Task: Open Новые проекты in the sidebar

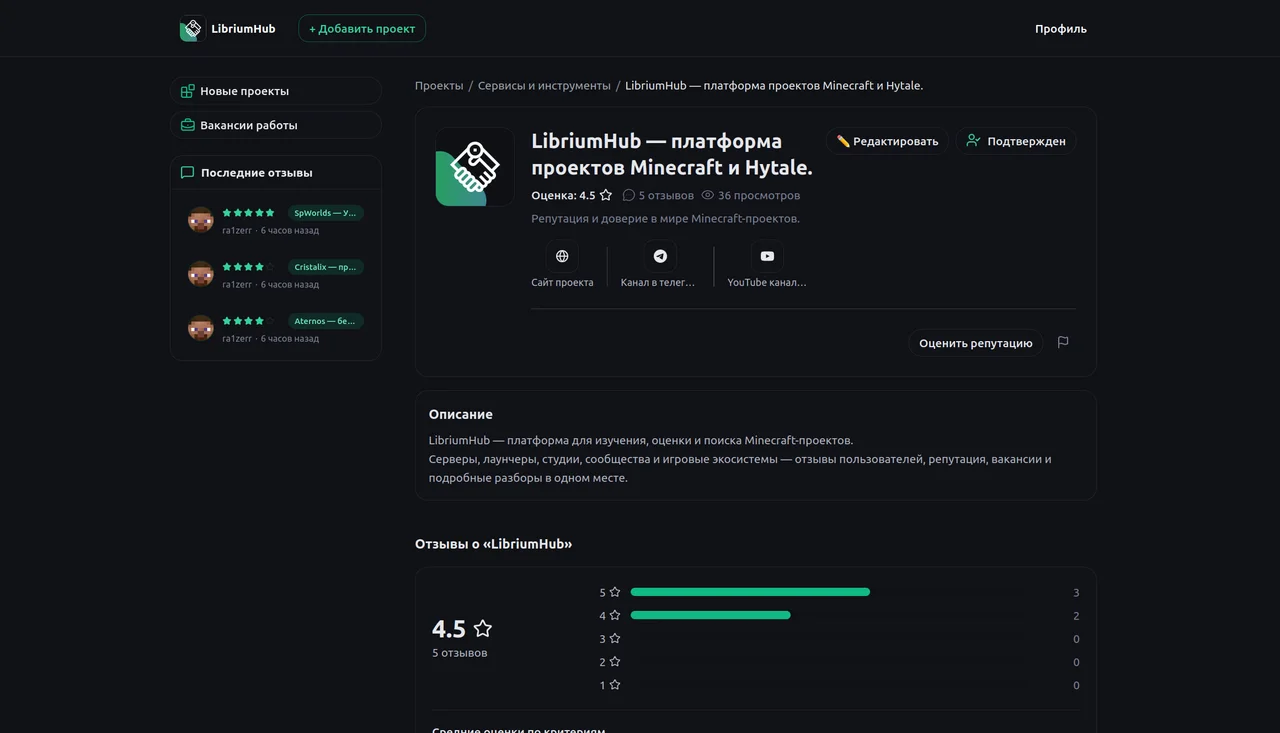Action: 276,91
